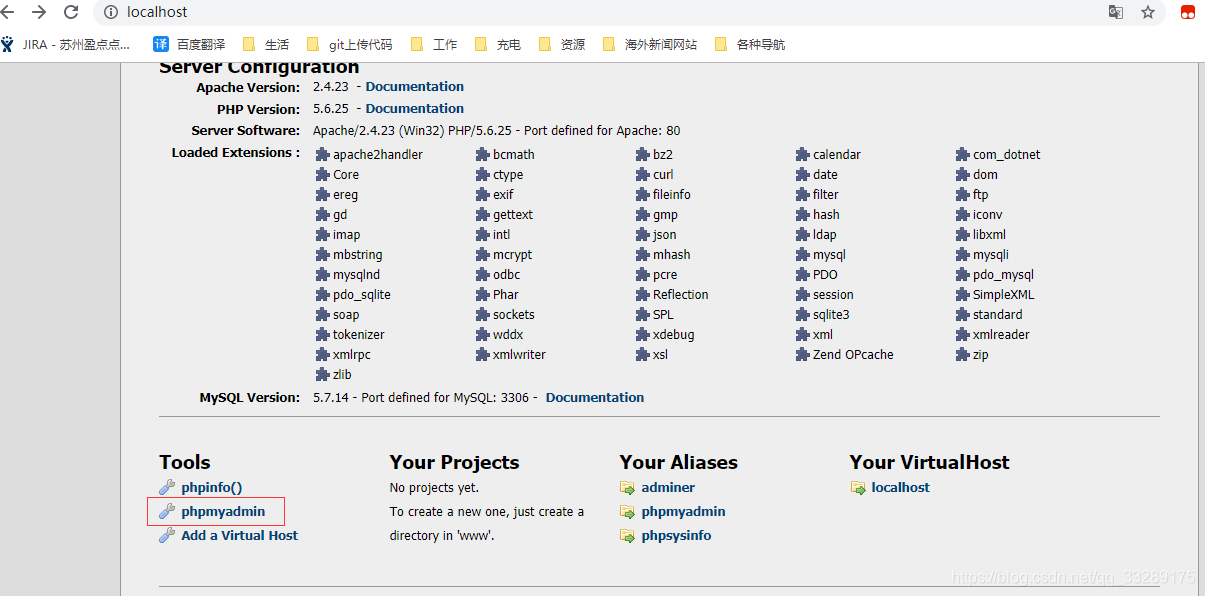The width and height of the screenshot is (1205, 596).
Task: Click the folder icon beside adminer alias
Action: coord(627,488)
